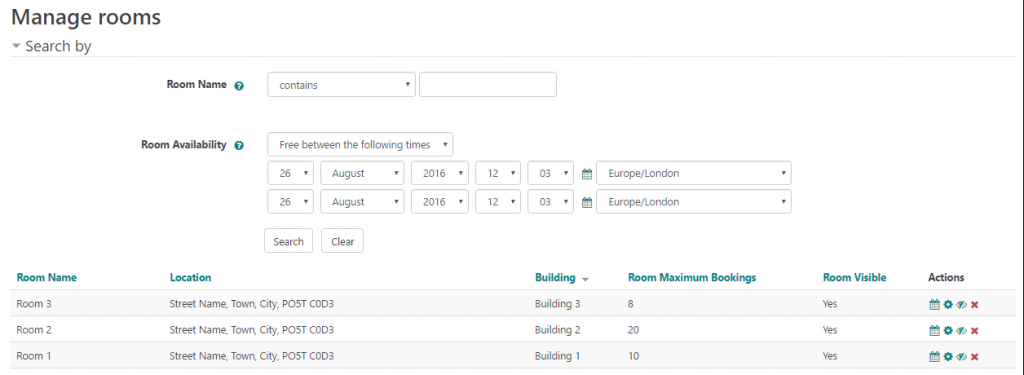1024x375 pixels.
Task: Click the Room Availability help icon
Action: coord(239,146)
